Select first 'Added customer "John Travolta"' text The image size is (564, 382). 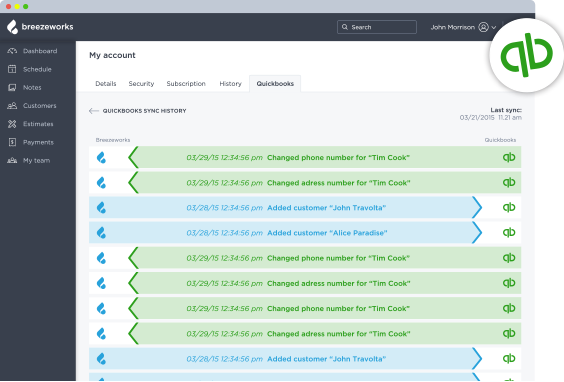(326, 208)
